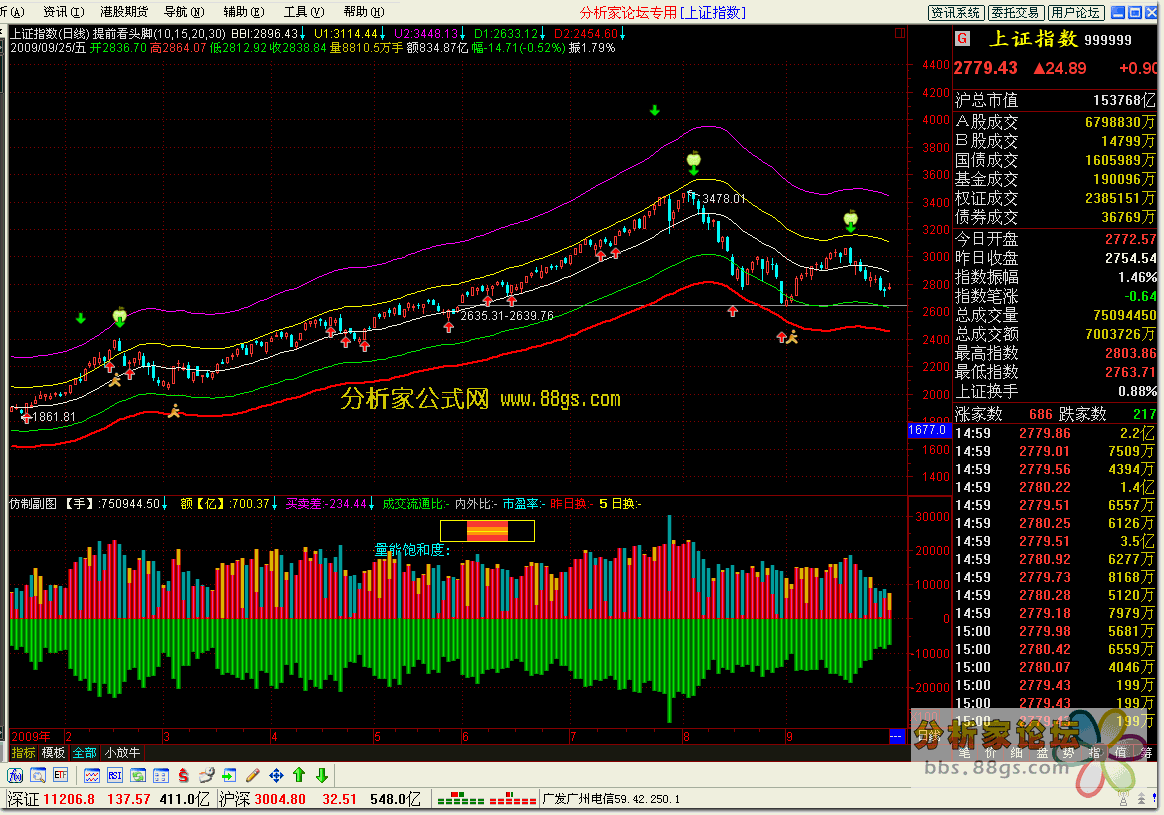Open the 工具(V) menu
The height and width of the screenshot is (815, 1164).
[x=304, y=12]
